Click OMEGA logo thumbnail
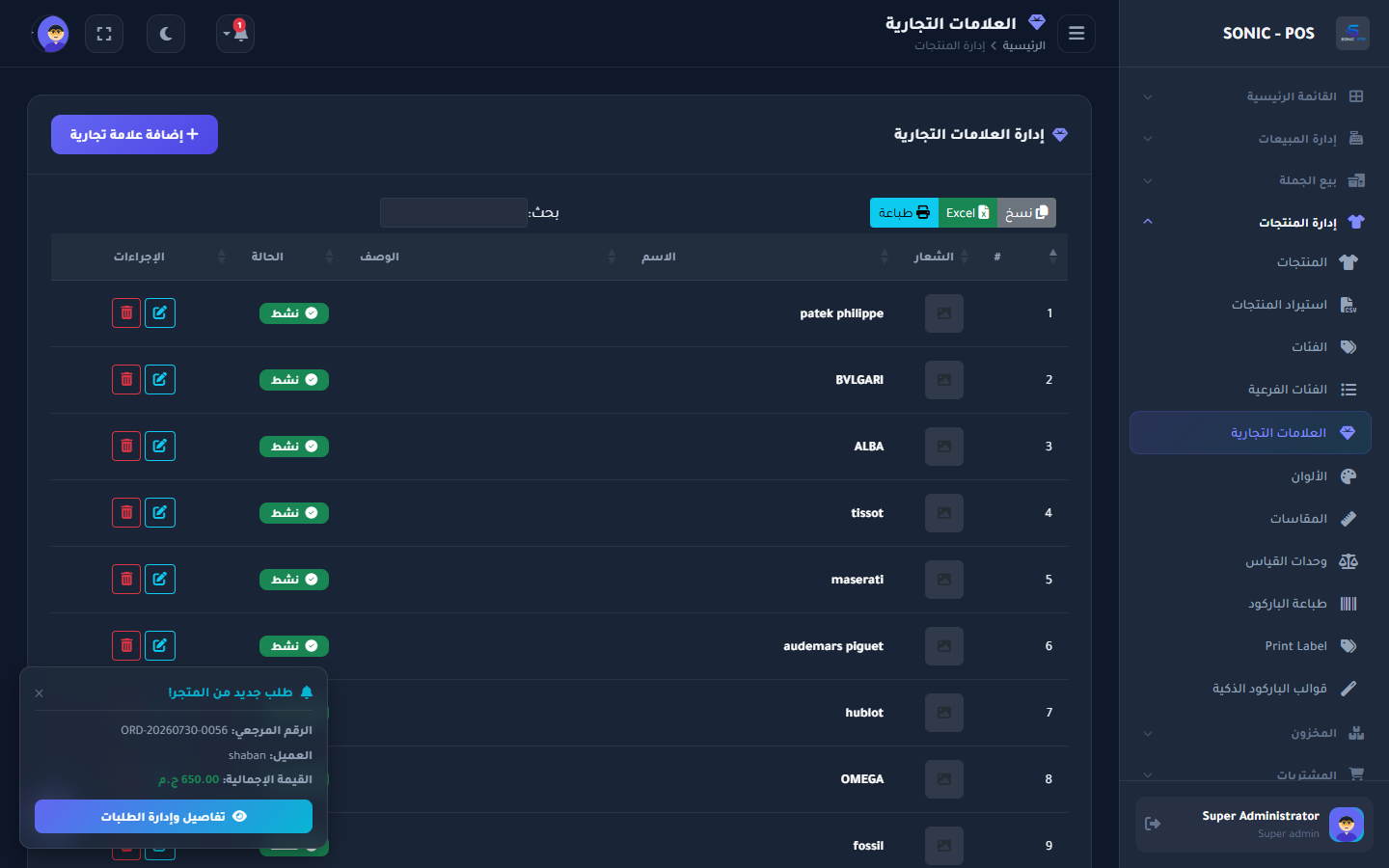Image resolution: width=1389 pixels, height=868 pixels. point(944,779)
